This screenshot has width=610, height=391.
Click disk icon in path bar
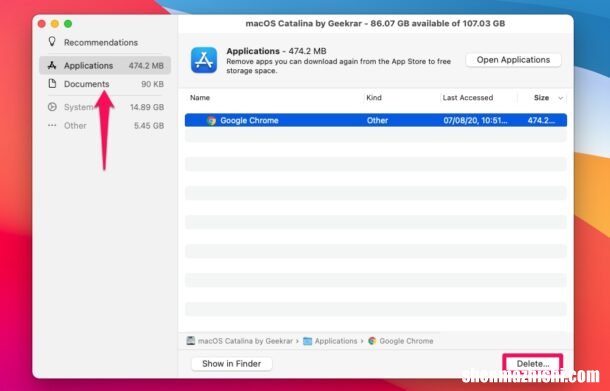tap(191, 341)
